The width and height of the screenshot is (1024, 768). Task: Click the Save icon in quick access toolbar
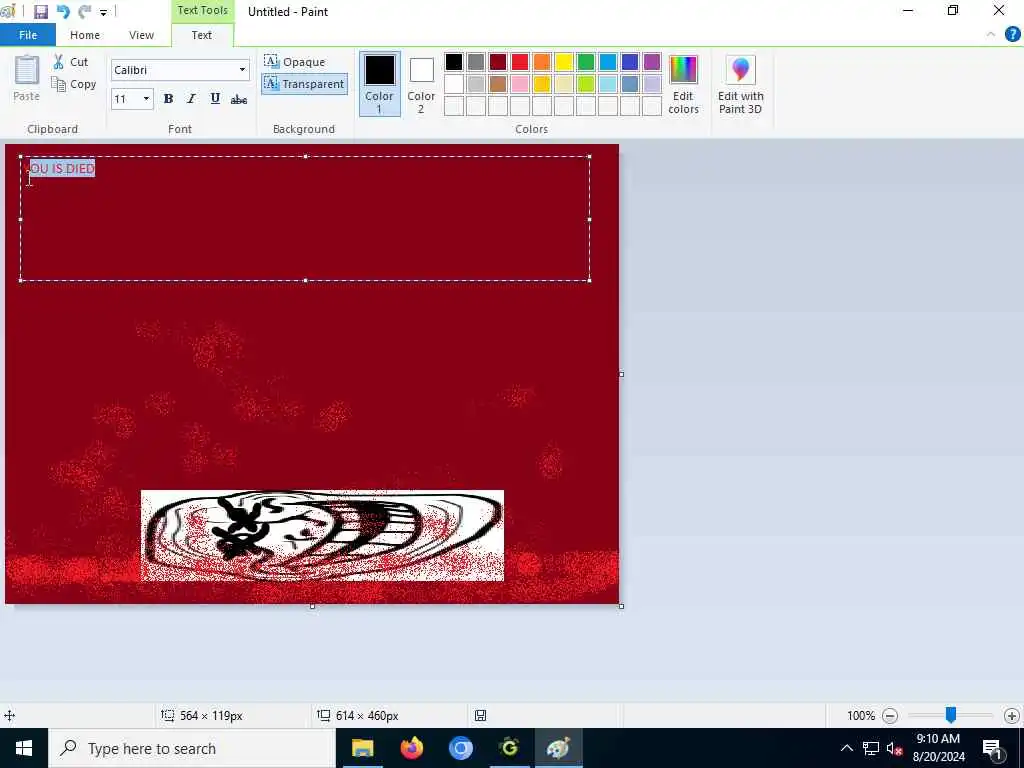(40, 12)
